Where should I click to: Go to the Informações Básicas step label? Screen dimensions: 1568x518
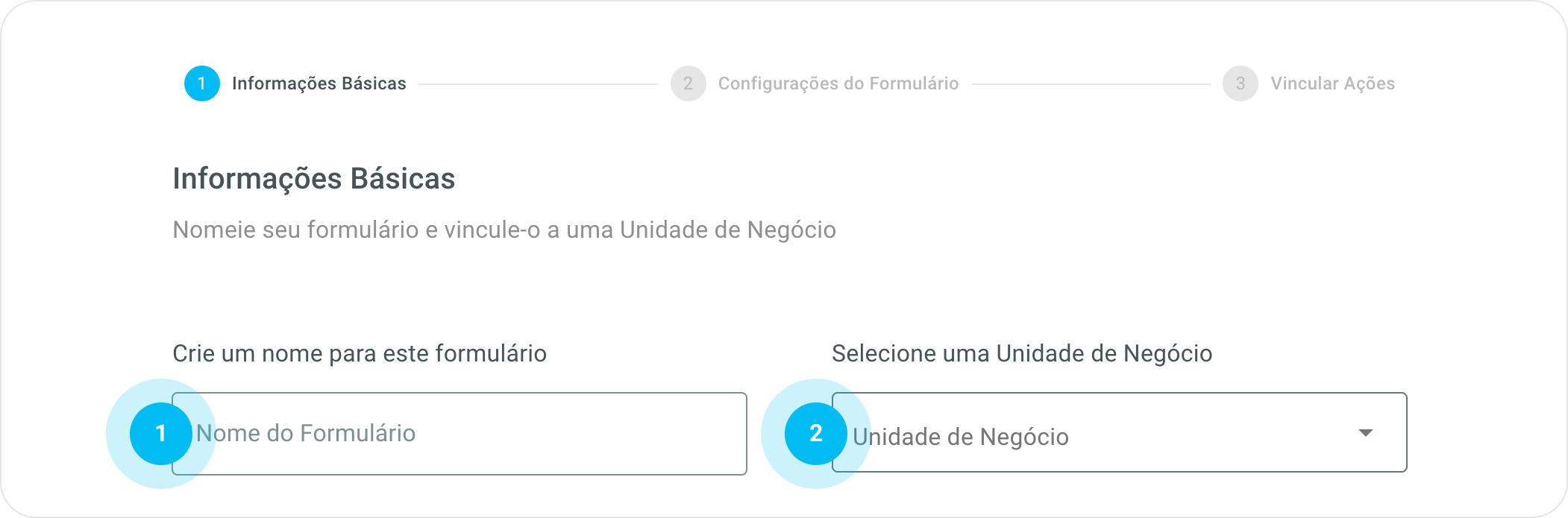pyautogui.click(x=319, y=83)
